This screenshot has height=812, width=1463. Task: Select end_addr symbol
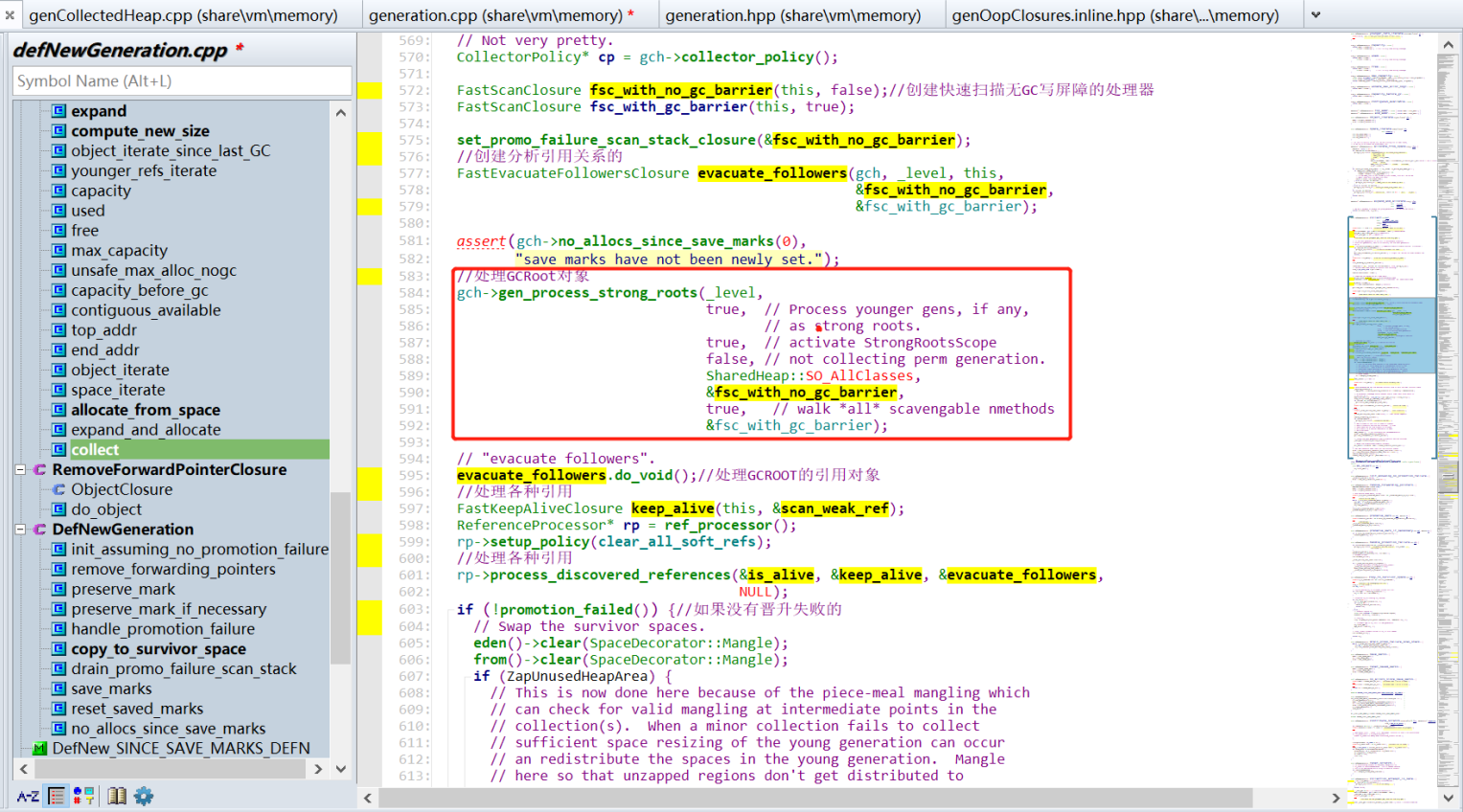click(104, 350)
